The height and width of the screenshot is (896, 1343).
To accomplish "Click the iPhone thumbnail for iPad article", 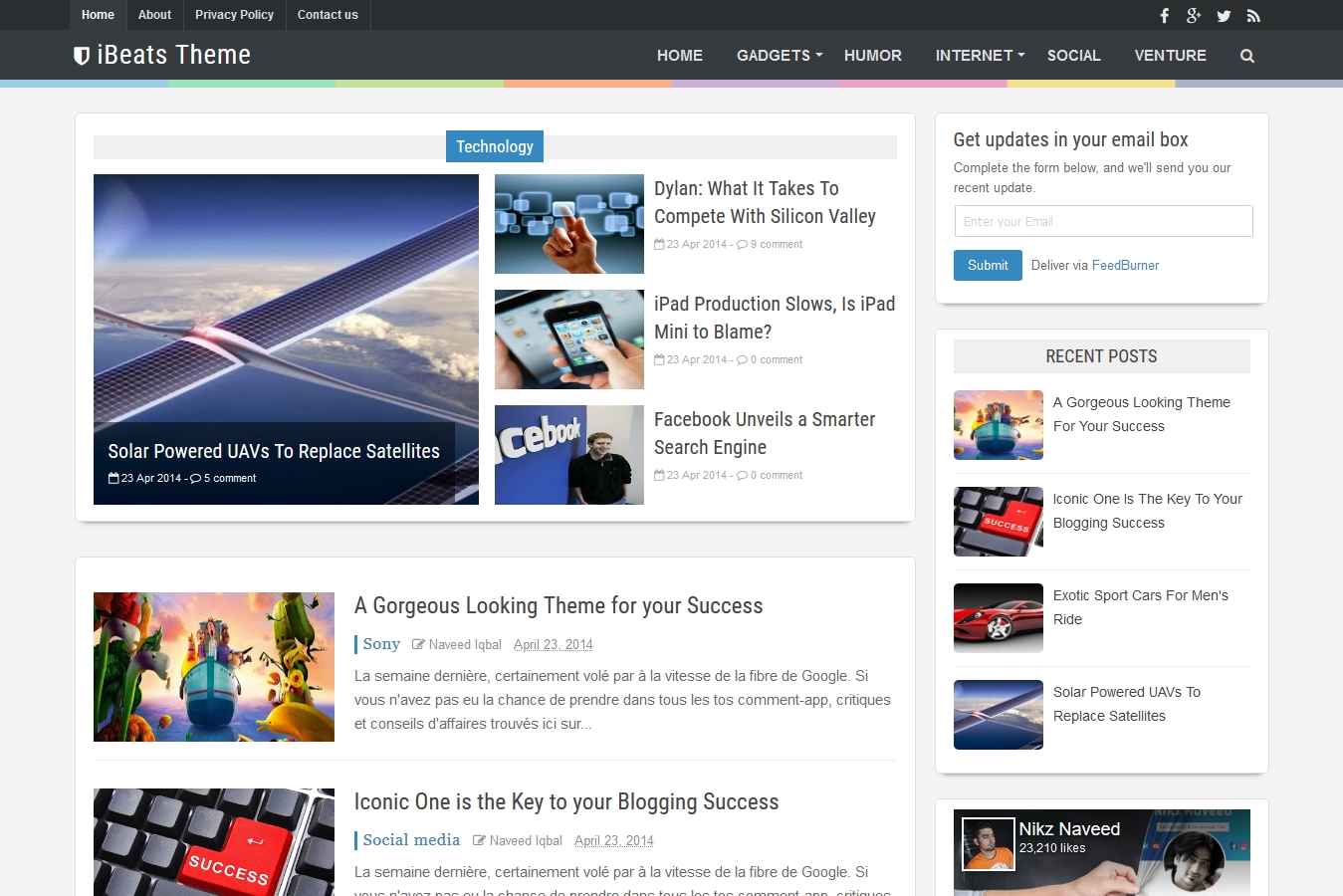I will pyautogui.click(x=569, y=339).
